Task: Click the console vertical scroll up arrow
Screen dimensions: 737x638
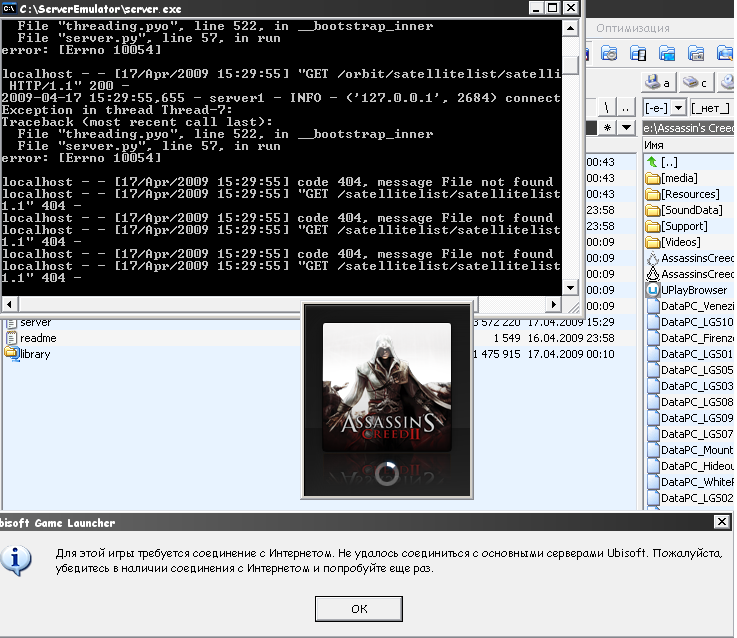Action: click(x=570, y=29)
